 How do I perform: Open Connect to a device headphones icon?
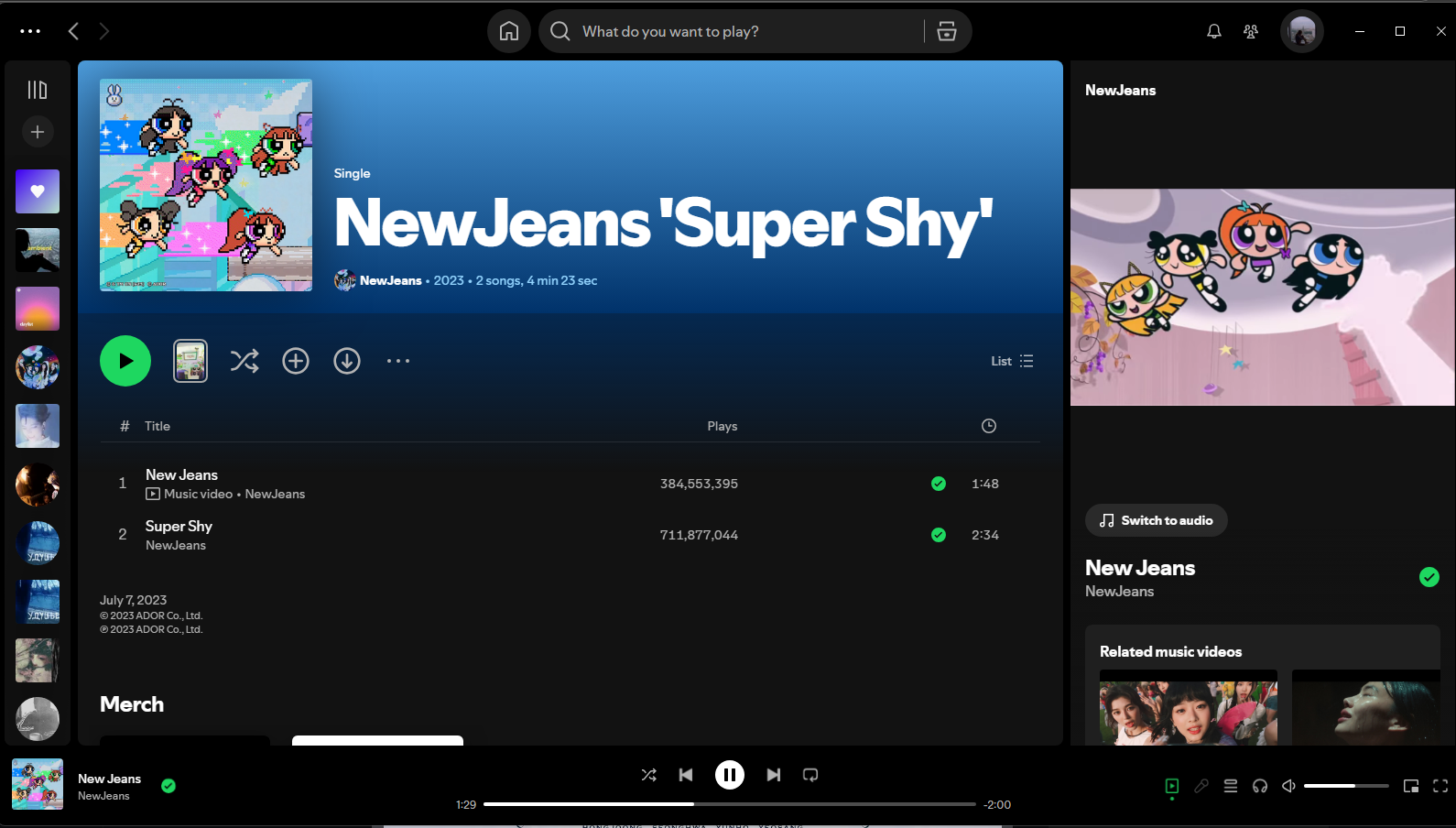1260,786
